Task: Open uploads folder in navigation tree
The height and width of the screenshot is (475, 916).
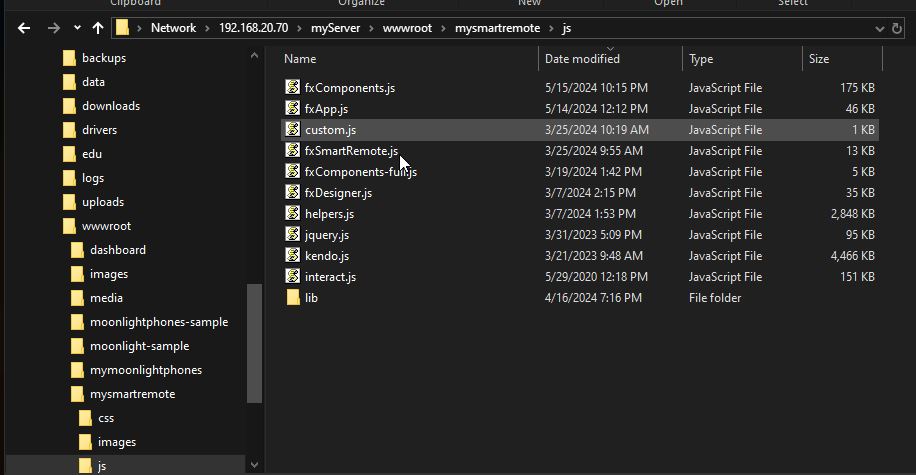Action: point(103,202)
